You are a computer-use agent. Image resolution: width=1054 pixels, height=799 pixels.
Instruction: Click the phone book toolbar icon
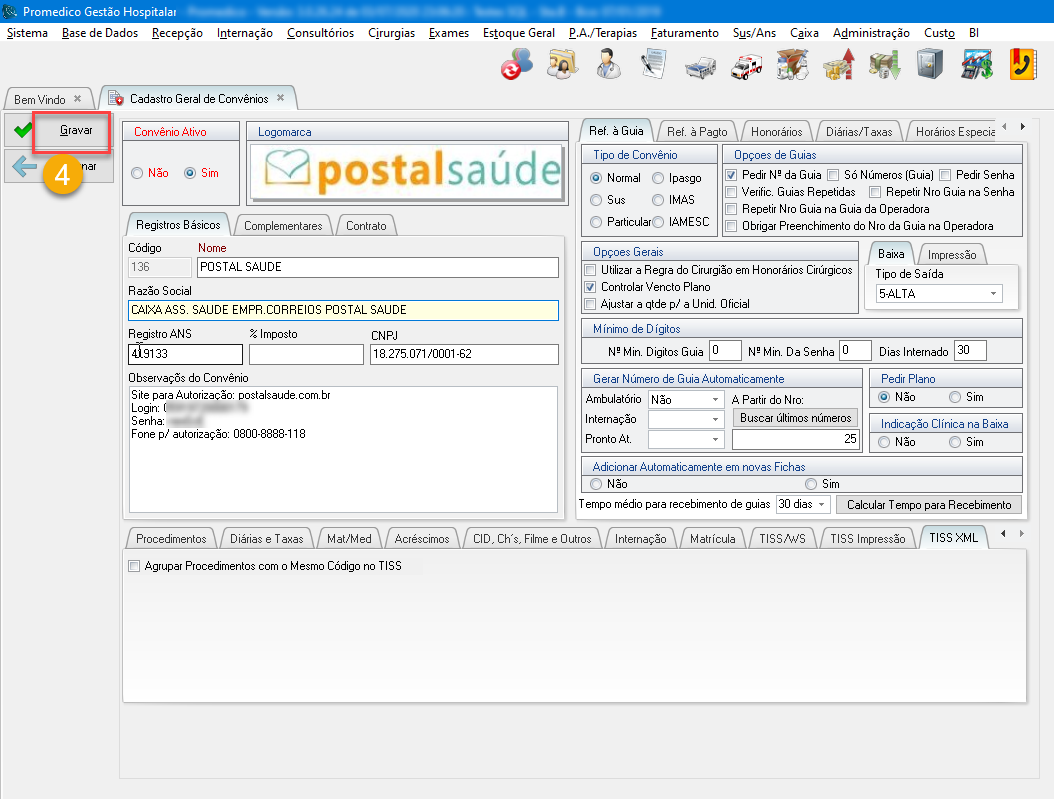1022,65
